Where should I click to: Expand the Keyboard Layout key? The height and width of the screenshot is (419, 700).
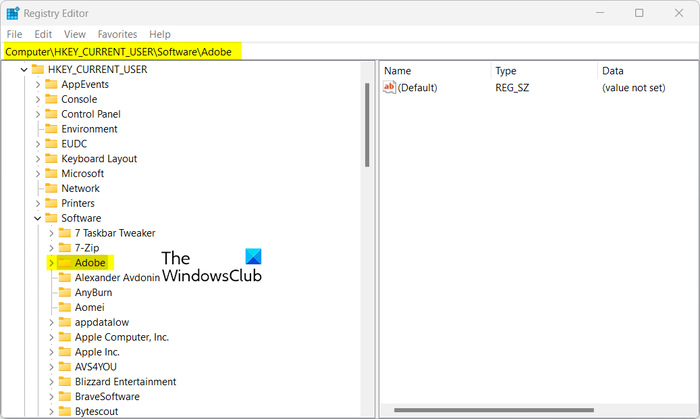point(38,159)
